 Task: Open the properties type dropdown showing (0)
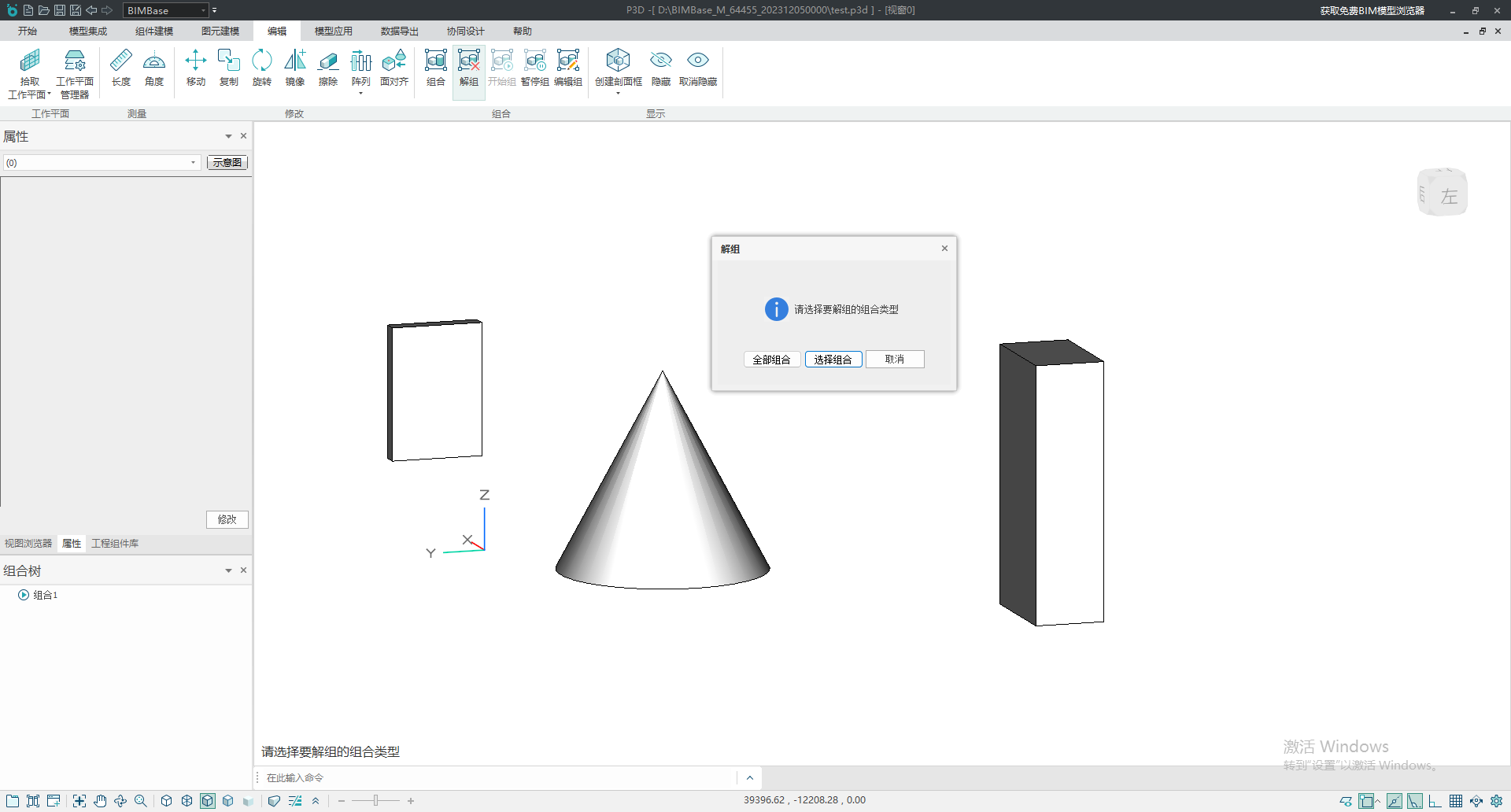point(193,163)
